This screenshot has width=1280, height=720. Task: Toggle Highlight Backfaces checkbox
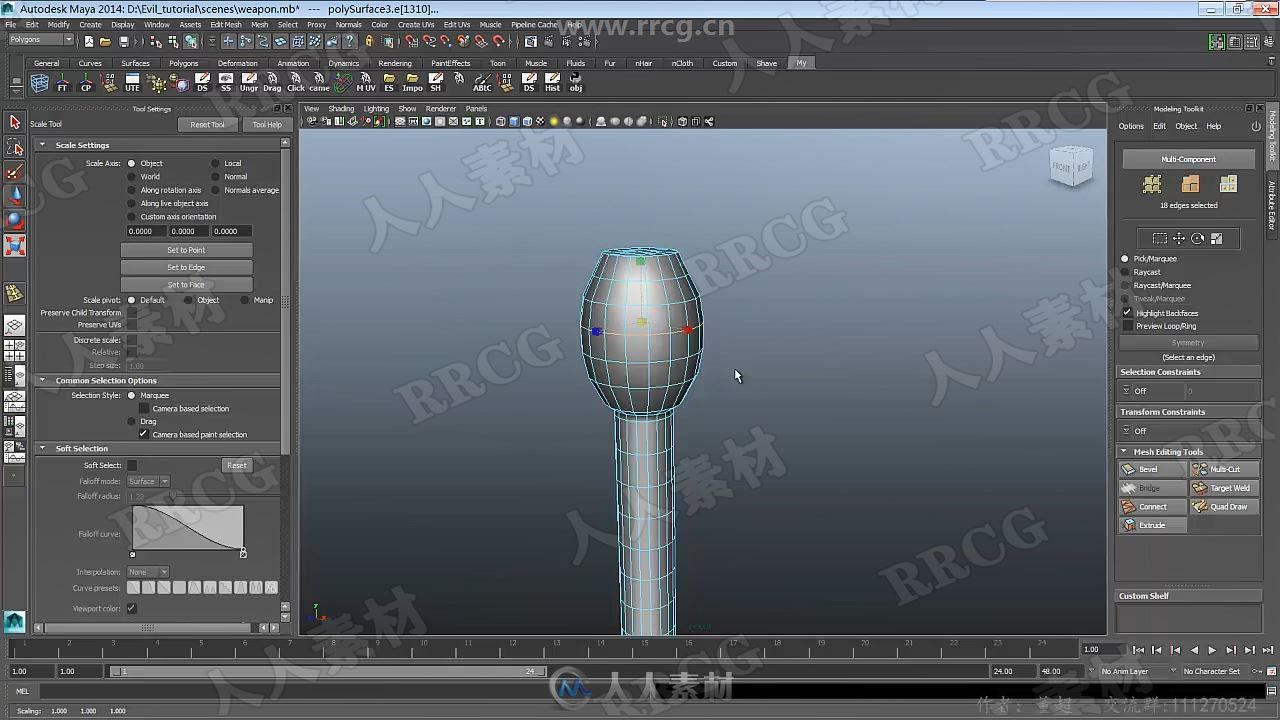click(1127, 313)
